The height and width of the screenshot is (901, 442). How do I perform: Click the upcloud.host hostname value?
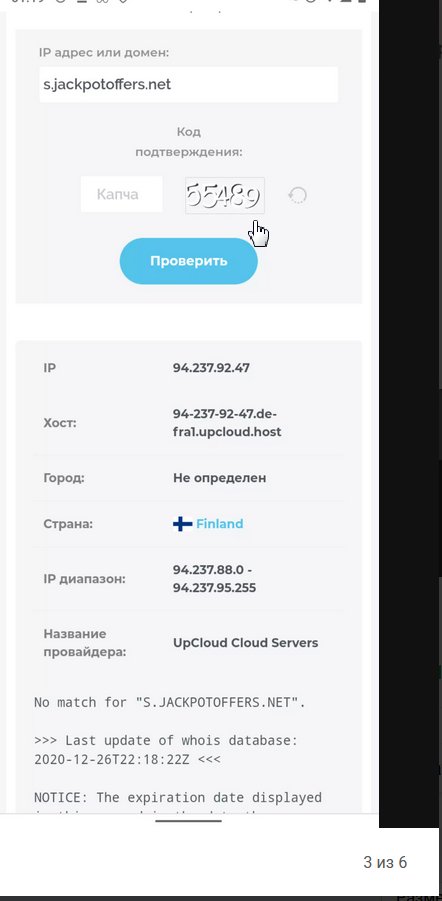pyautogui.click(x=227, y=423)
